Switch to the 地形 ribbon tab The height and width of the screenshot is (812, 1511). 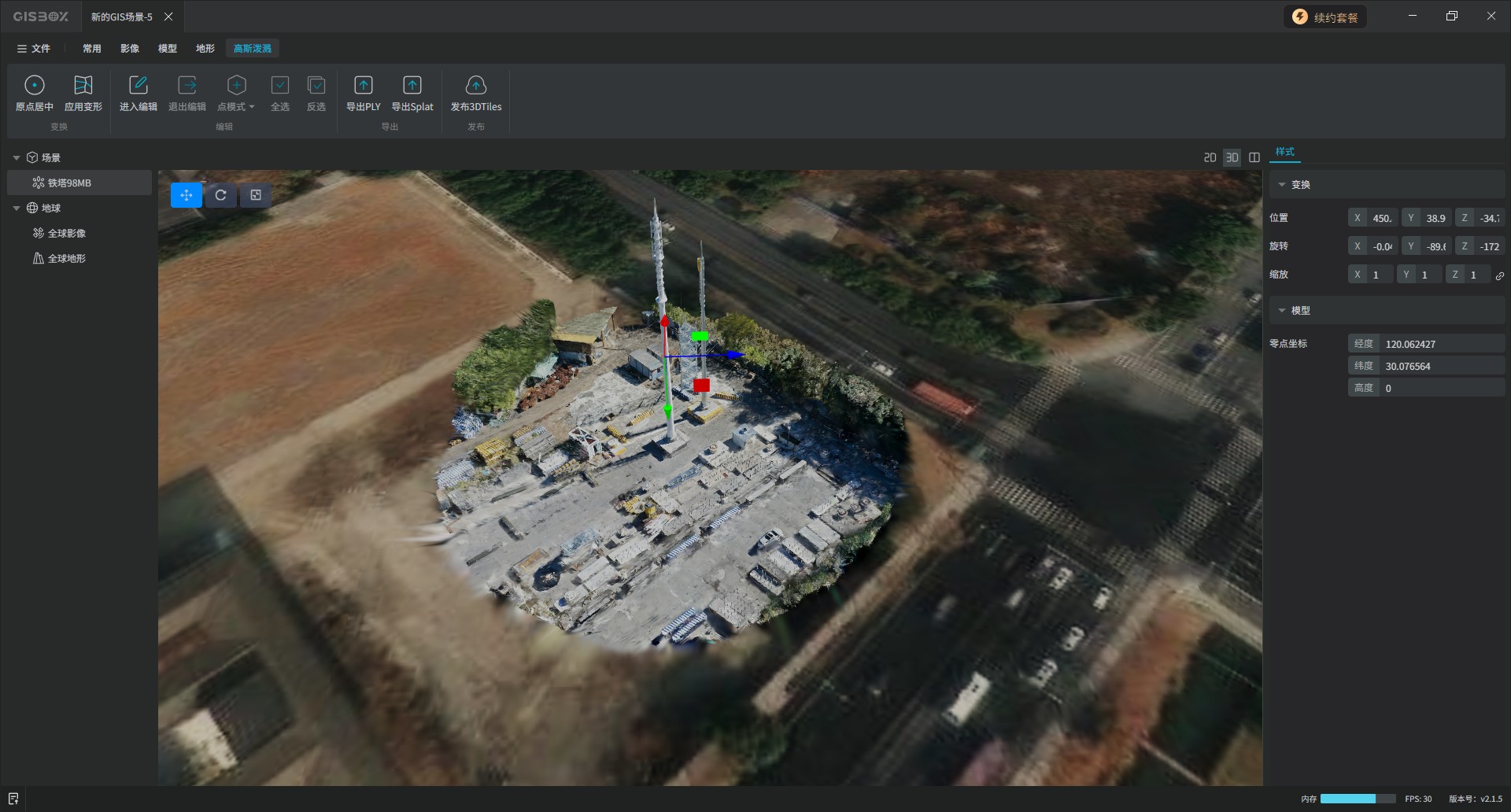(x=205, y=49)
